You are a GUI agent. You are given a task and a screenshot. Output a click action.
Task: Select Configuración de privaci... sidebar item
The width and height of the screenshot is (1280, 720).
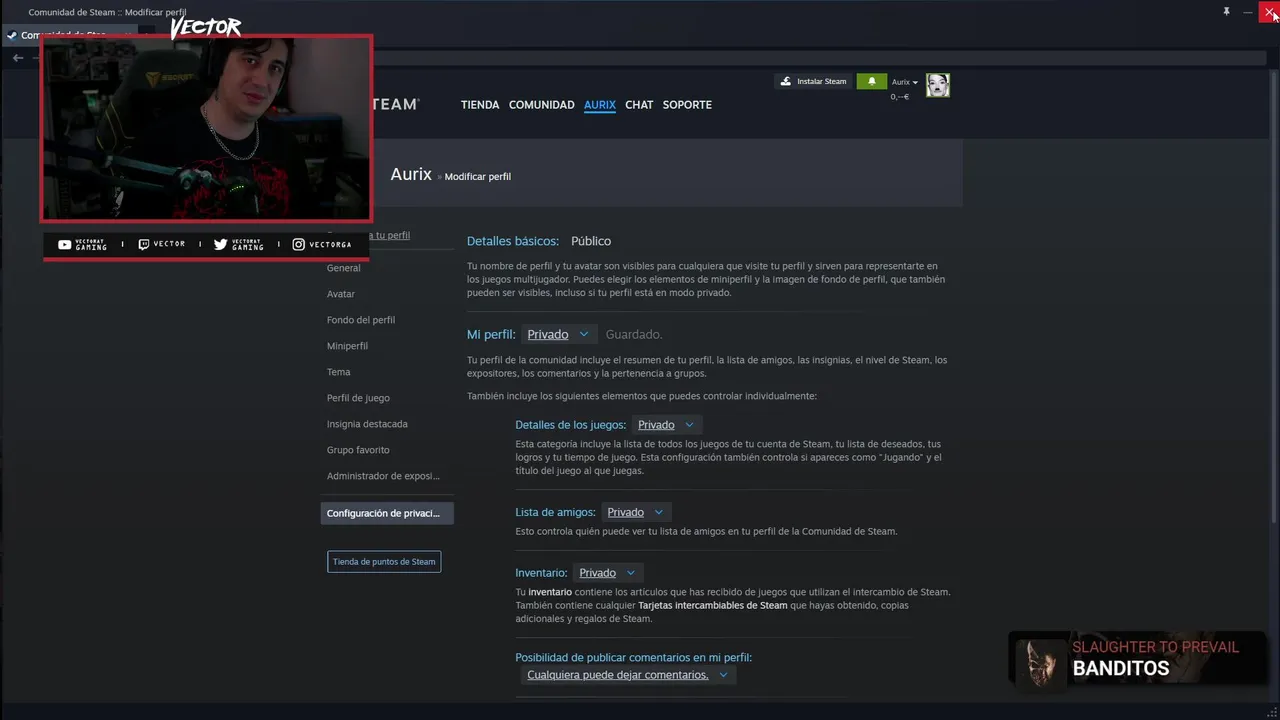(387, 513)
